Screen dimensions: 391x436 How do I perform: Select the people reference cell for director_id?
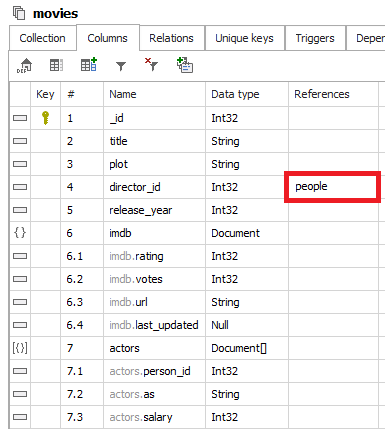(332, 187)
